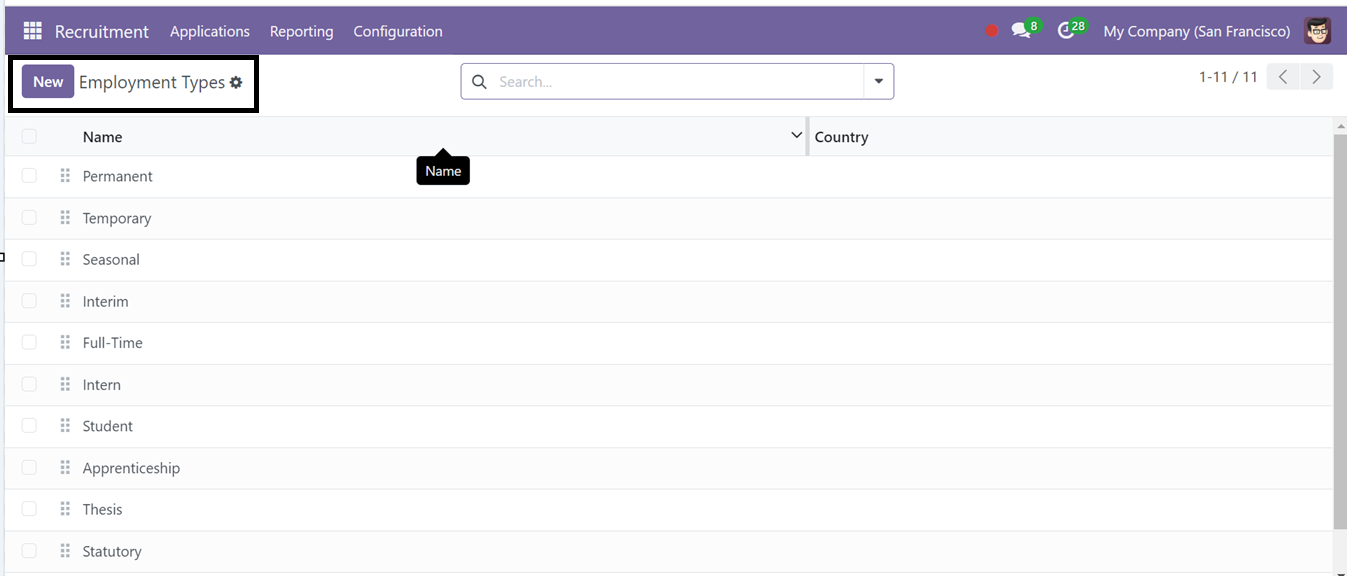This screenshot has width=1347, height=576.
Task: Click the Recruitment app title
Action: [102, 31]
